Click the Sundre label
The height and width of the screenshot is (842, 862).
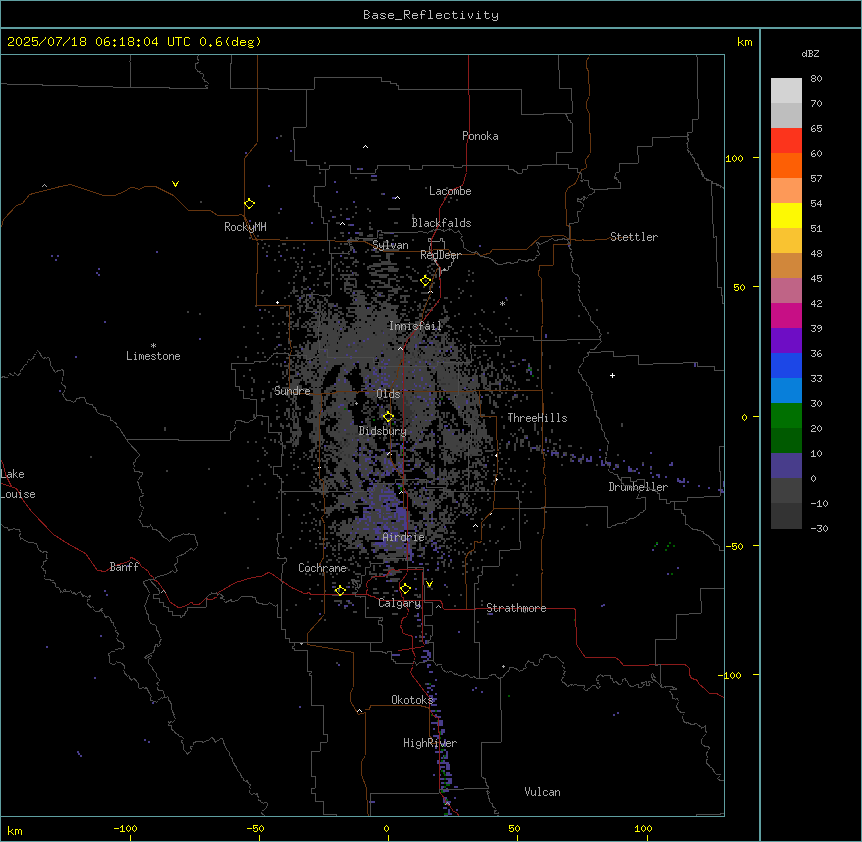pos(292,391)
